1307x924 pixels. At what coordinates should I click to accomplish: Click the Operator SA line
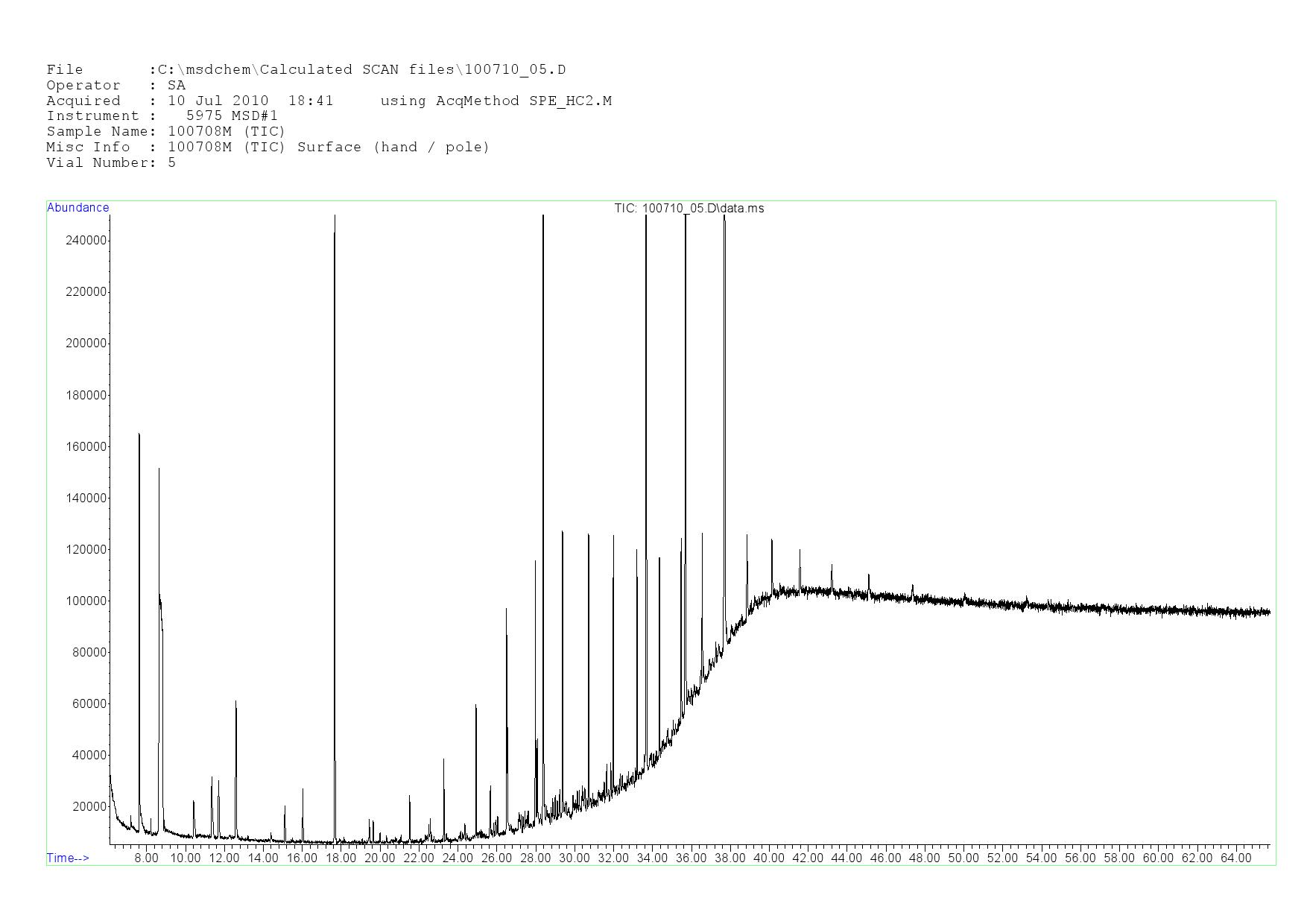point(115,86)
